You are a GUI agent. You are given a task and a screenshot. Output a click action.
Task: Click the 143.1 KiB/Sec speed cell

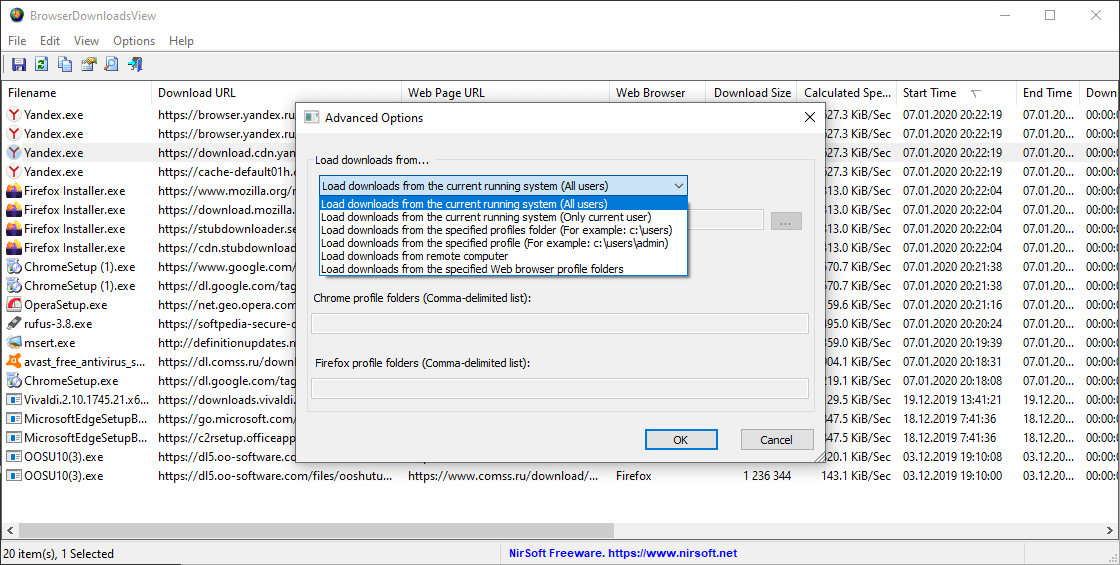click(856, 476)
